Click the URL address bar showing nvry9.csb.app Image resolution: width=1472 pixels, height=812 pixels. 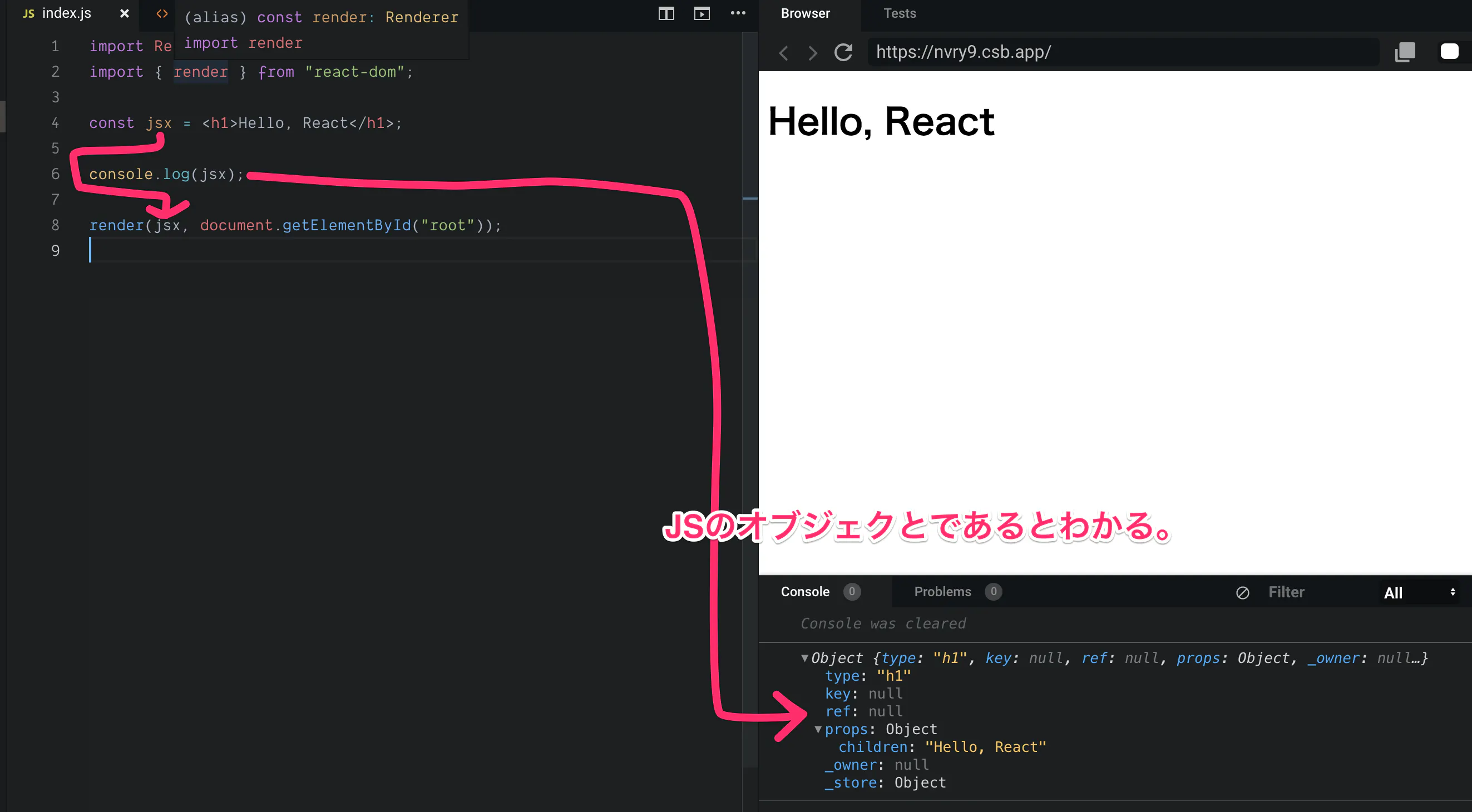(1120, 52)
